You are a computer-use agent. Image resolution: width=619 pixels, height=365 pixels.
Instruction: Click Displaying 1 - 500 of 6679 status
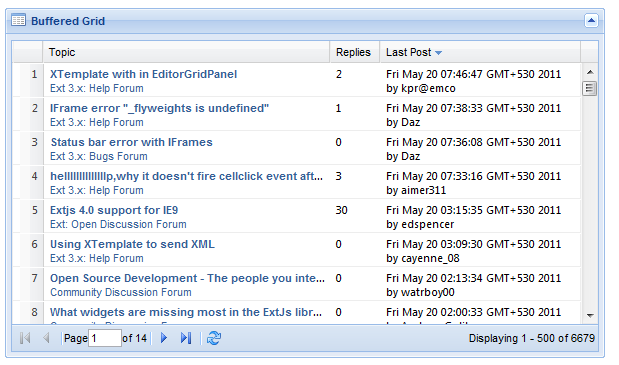pyautogui.click(x=531, y=338)
